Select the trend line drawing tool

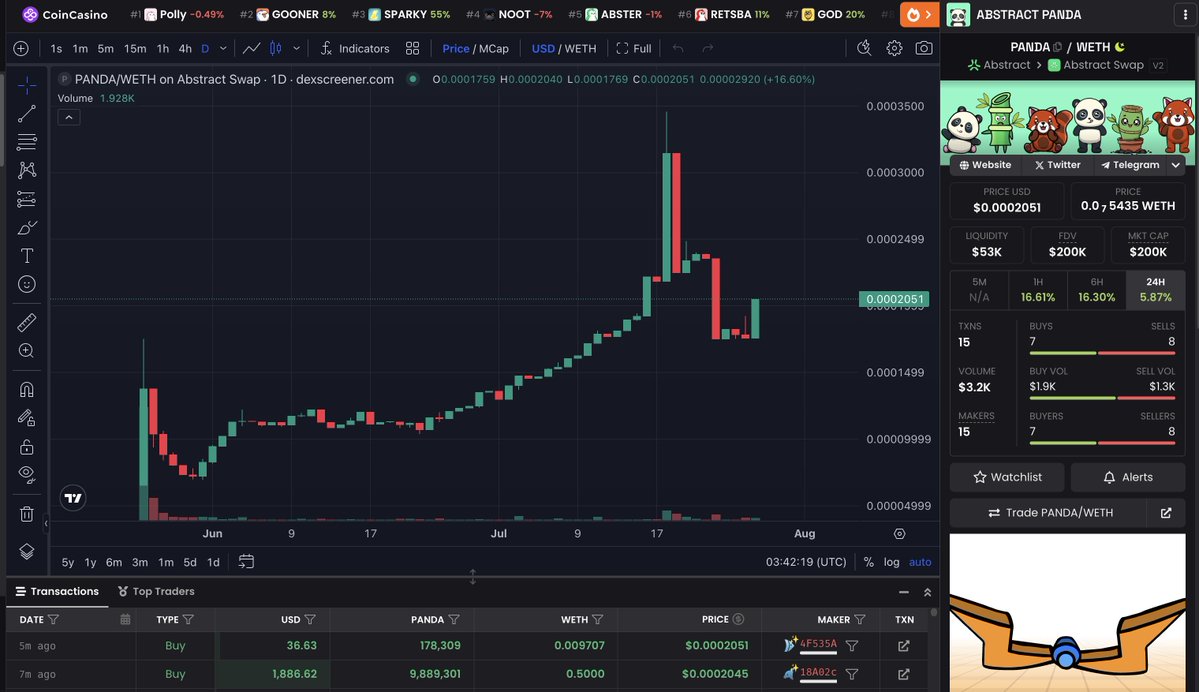pyautogui.click(x=27, y=113)
